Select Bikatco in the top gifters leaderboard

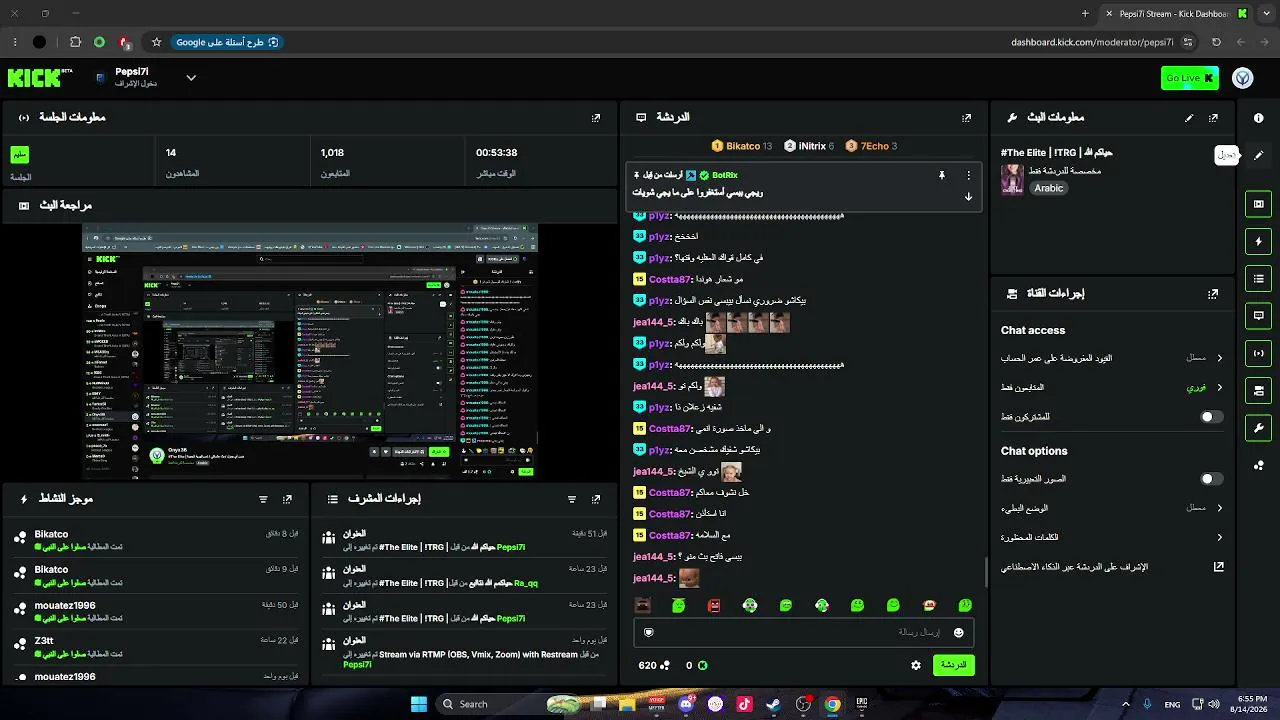coord(741,146)
